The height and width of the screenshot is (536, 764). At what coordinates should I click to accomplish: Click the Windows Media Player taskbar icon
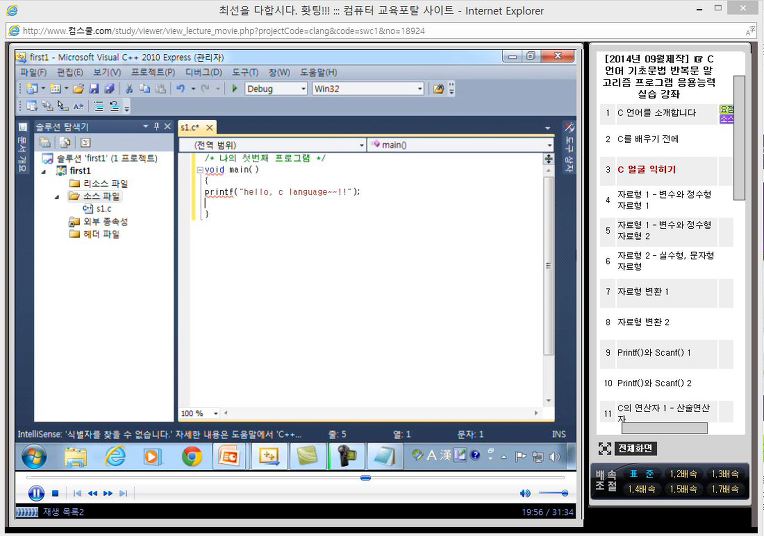(x=152, y=457)
